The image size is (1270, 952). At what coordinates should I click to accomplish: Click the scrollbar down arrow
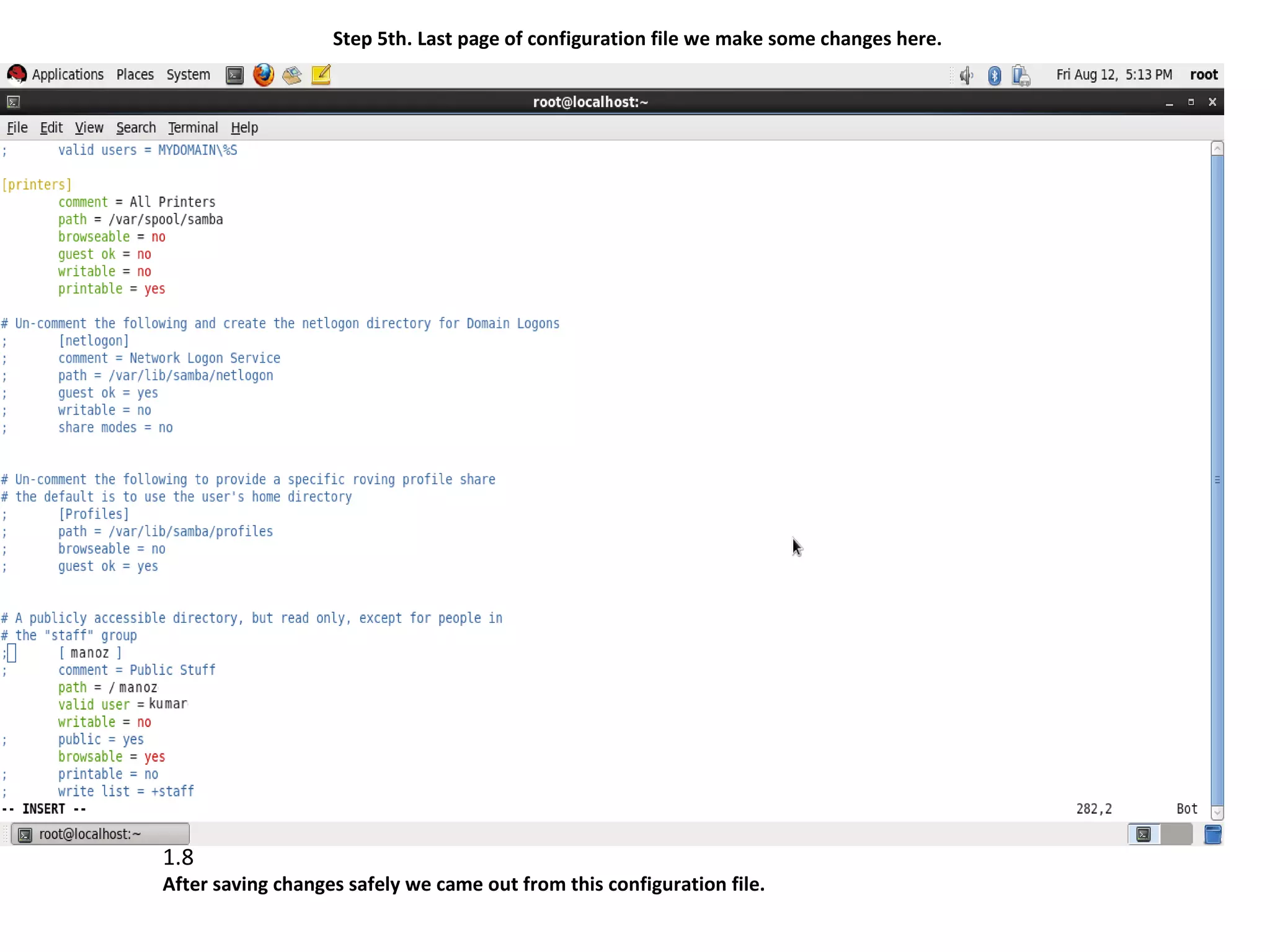tap(1217, 812)
